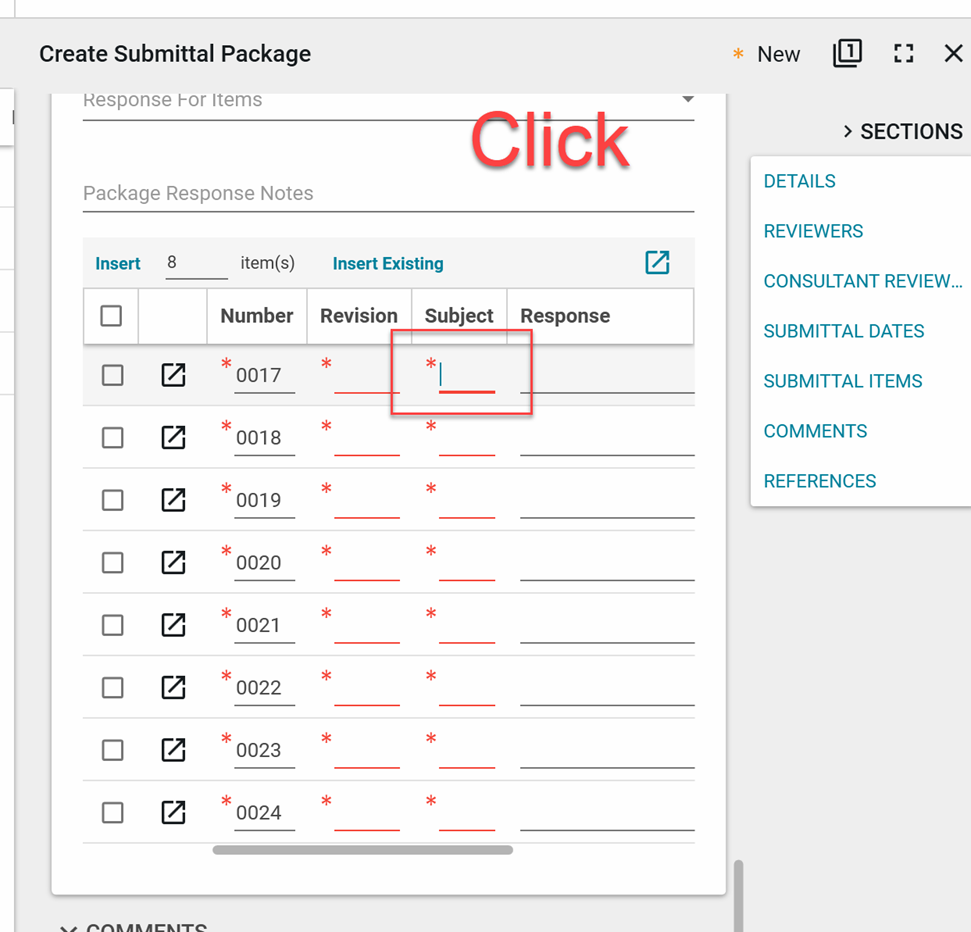Open item 0022 detail icon
This screenshot has width=971, height=932.
point(173,687)
